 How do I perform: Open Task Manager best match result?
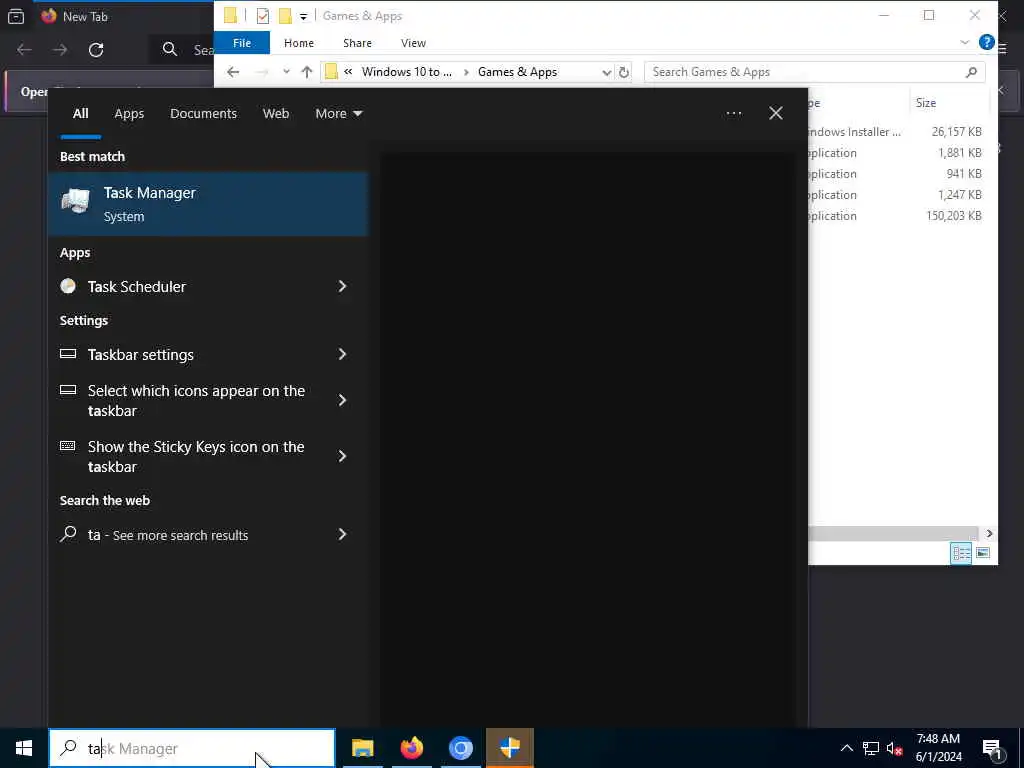tap(208, 204)
